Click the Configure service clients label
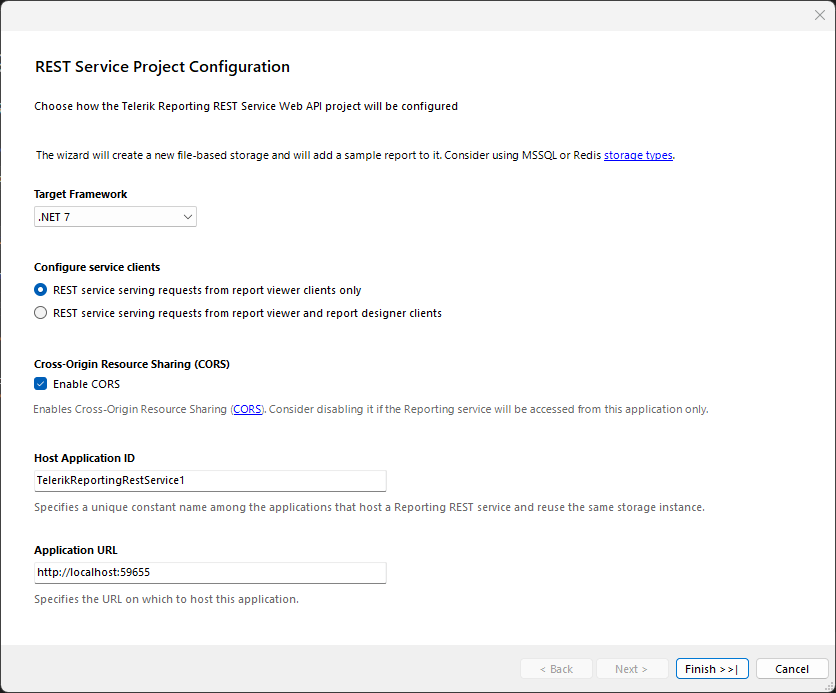This screenshot has height=693, width=836. pos(97,267)
